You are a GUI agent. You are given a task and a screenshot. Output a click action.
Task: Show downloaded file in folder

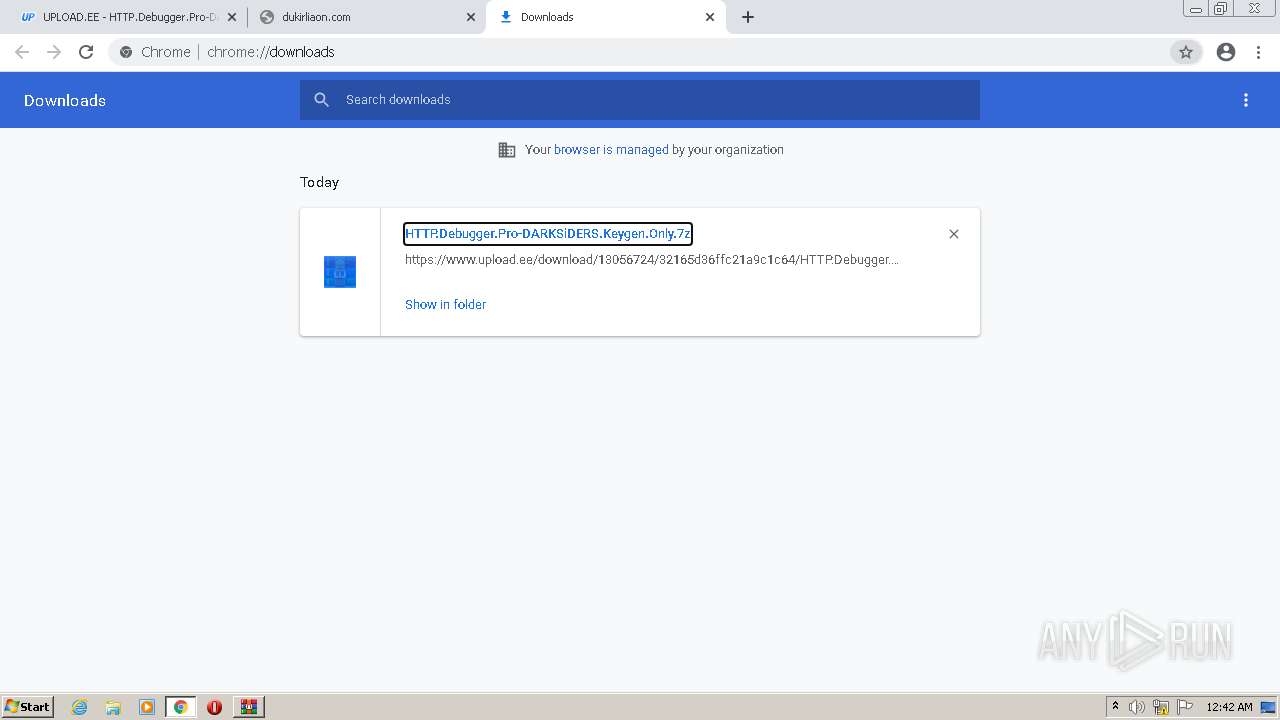point(445,305)
